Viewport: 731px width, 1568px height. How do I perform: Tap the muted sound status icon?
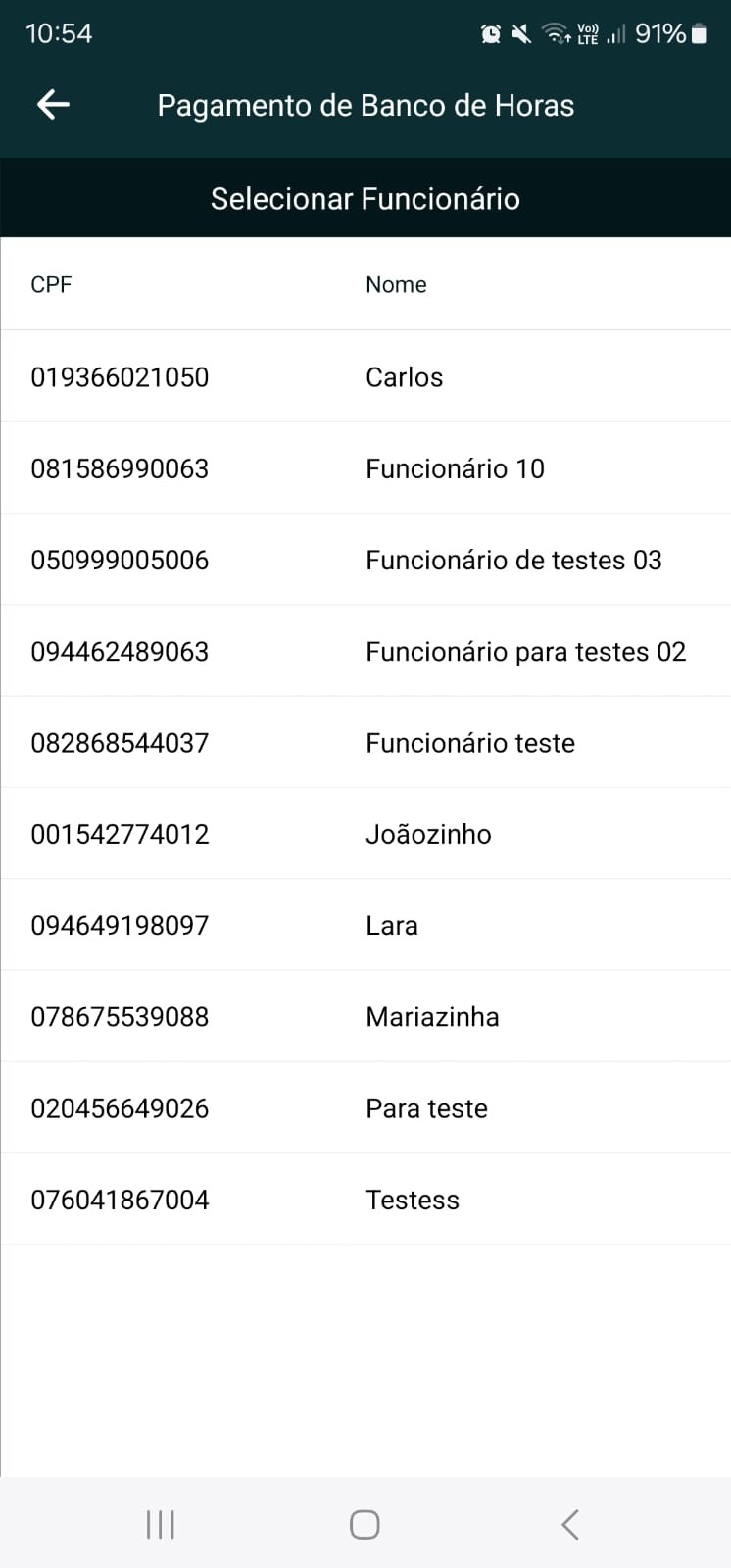[521, 34]
